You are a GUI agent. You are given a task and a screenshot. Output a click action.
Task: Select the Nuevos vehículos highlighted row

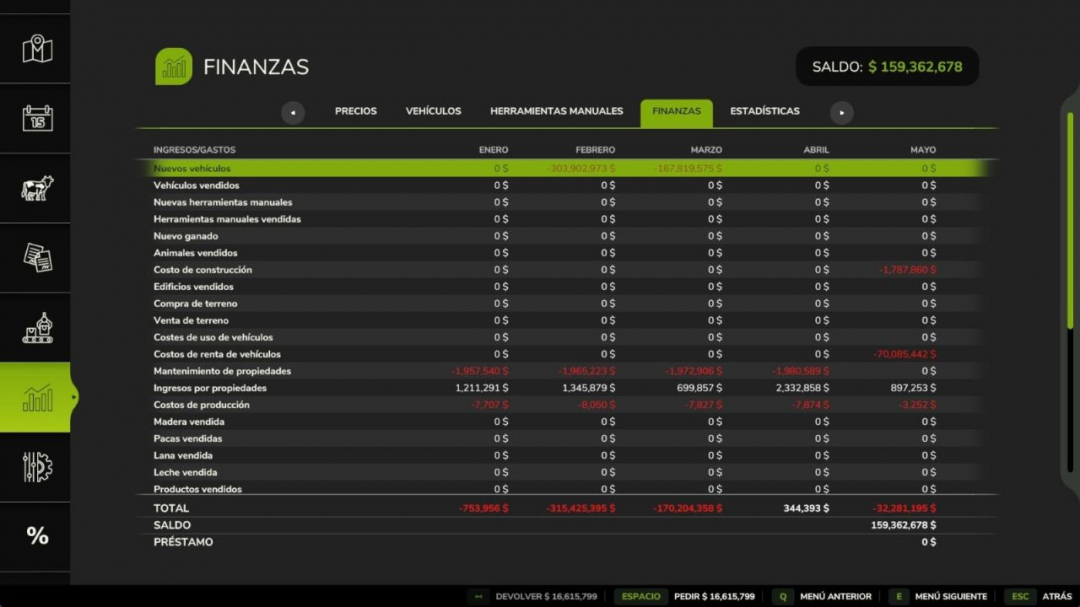tap(567, 168)
